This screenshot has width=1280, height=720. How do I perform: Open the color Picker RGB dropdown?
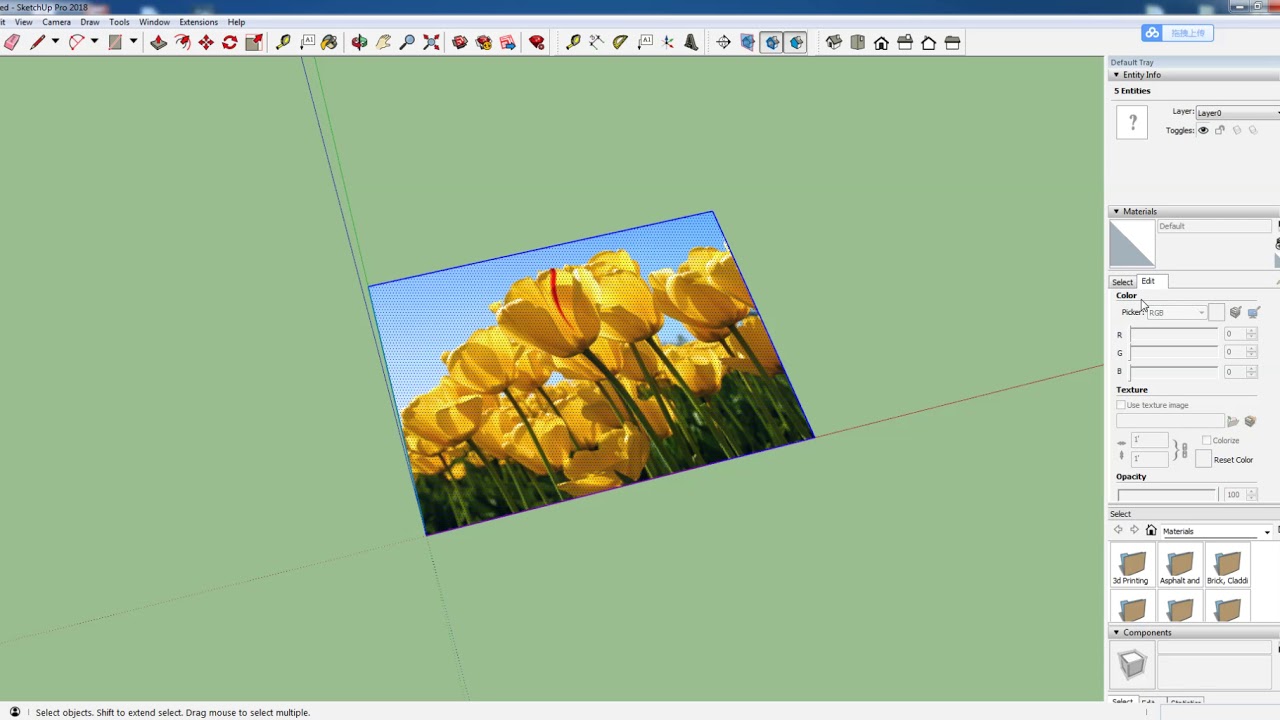coord(1176,313)
